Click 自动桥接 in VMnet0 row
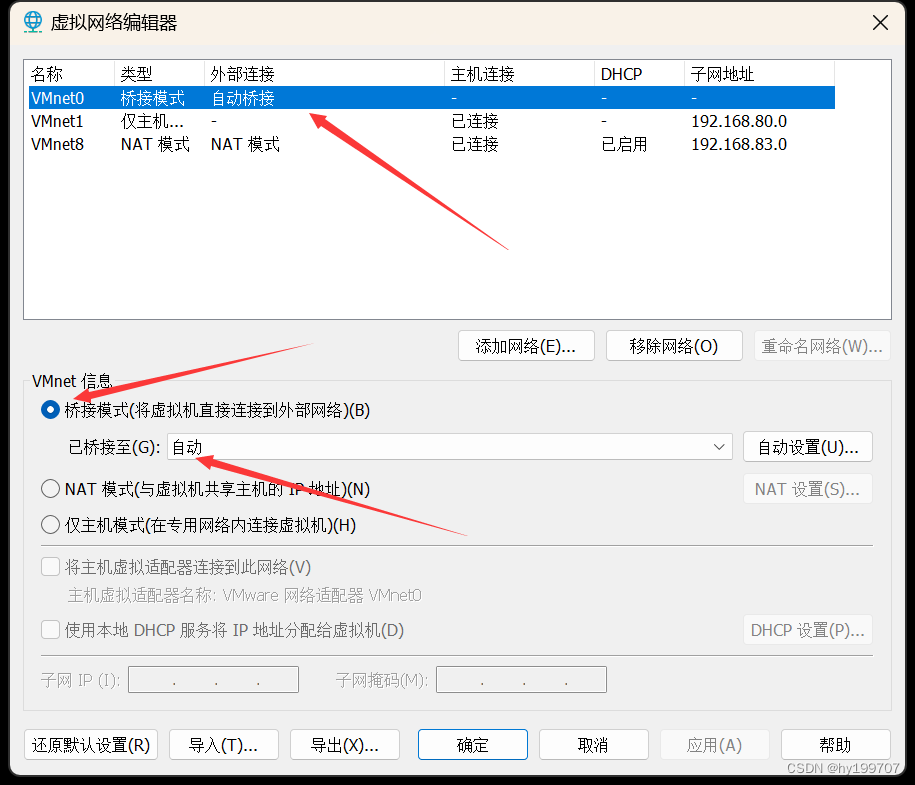915x785 pixels. coord(243,98)
